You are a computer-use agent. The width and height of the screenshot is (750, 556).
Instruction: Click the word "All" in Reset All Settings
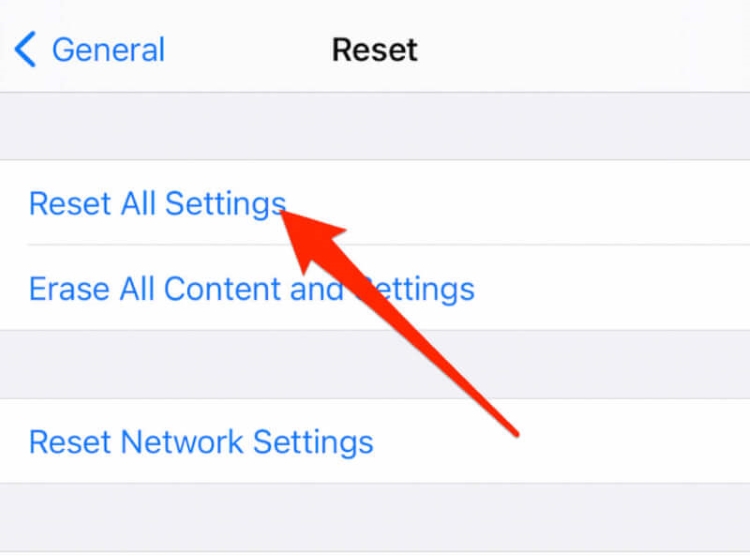click(x=138, y=204)
